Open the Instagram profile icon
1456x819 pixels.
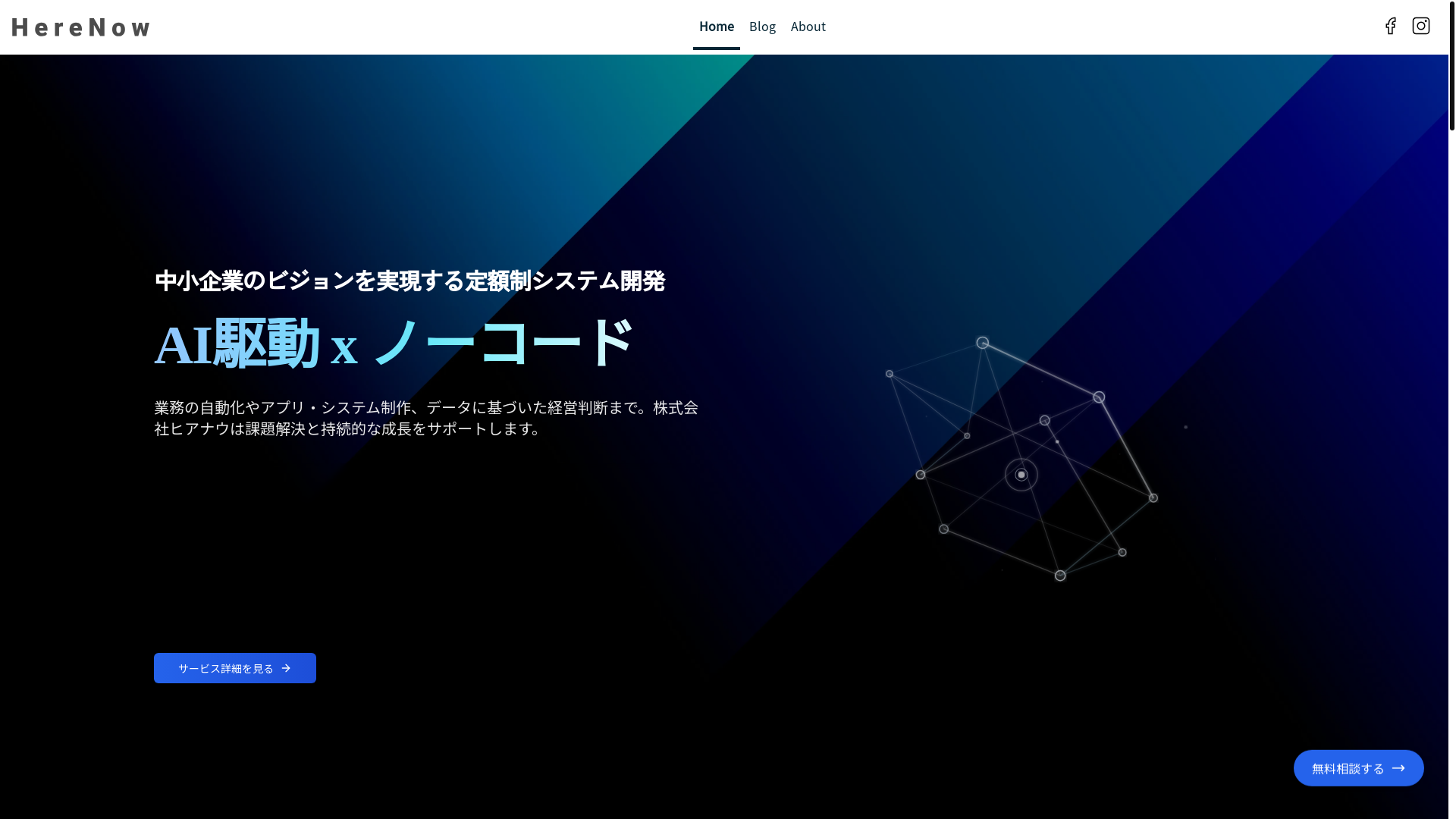[1421, 27]
